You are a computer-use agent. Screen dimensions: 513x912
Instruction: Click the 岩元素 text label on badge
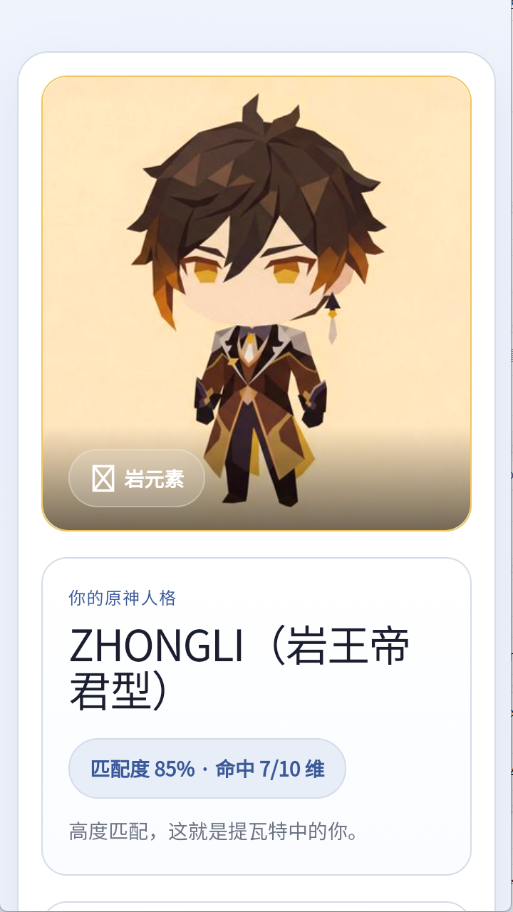[154, 479]
